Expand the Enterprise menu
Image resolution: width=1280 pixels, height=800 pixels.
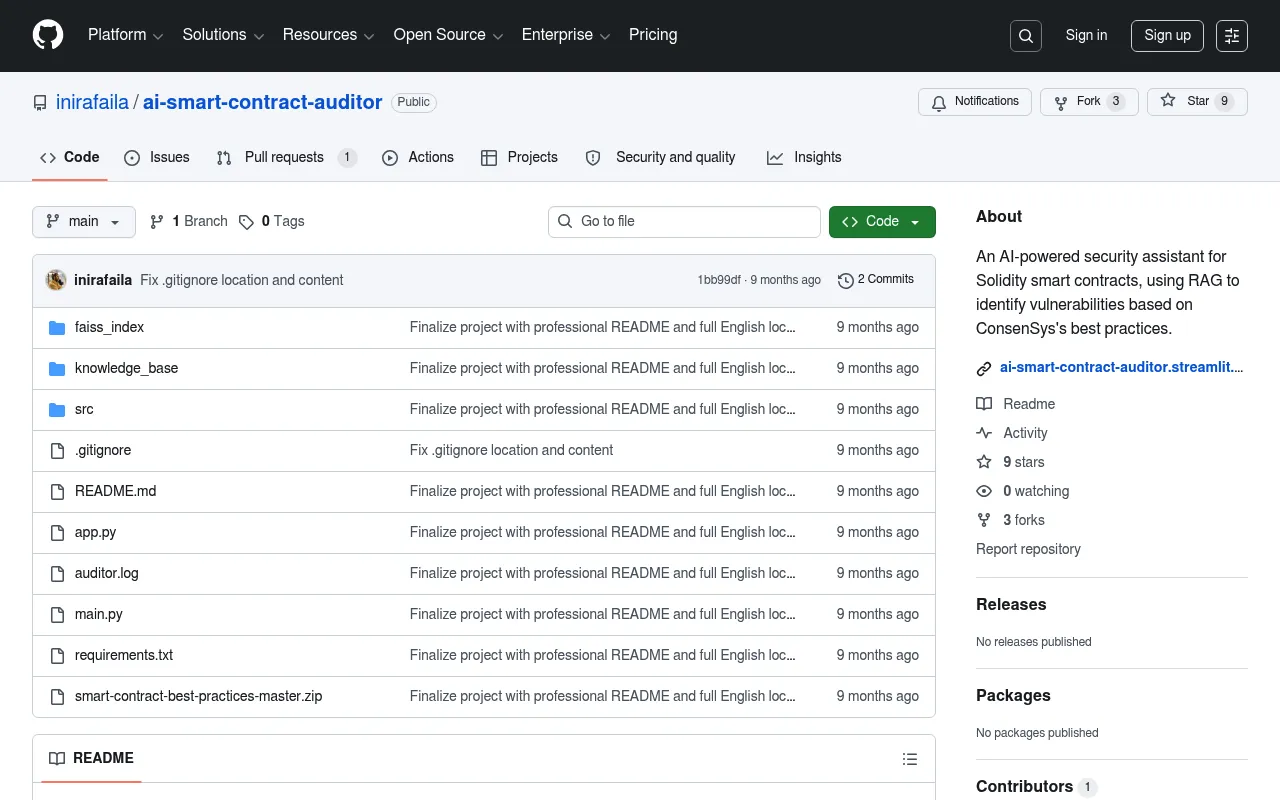[x=566, y=35]
